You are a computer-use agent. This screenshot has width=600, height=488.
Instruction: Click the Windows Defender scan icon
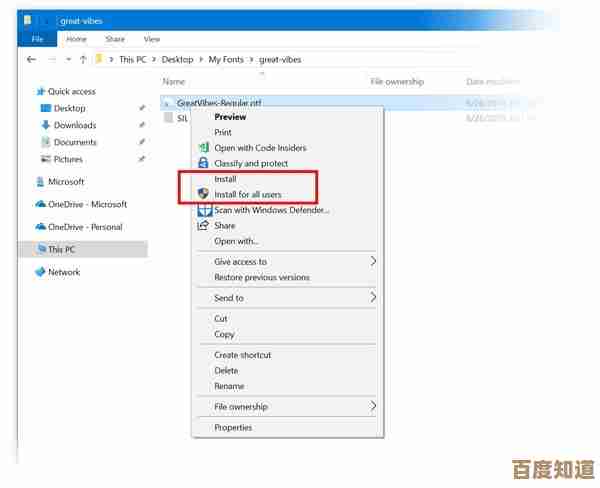tap(204, 210)
